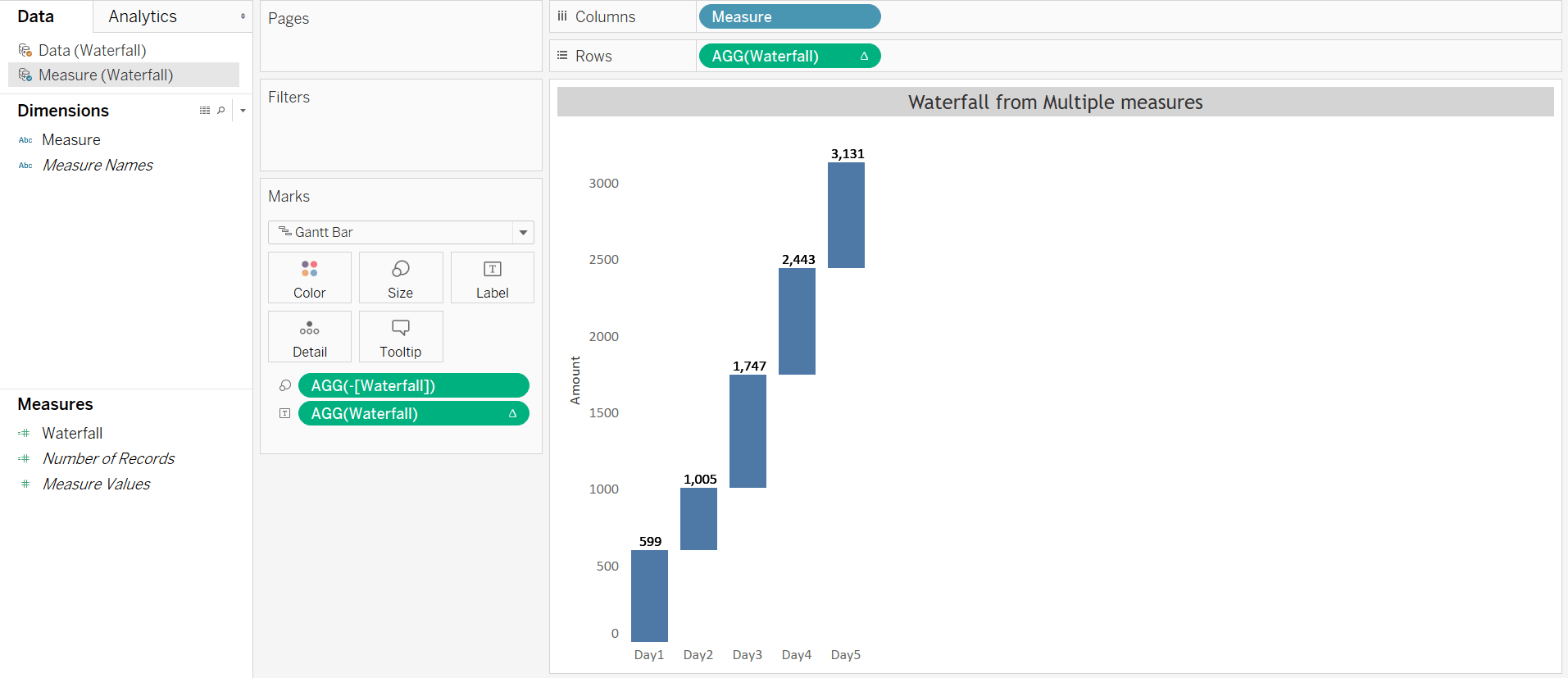The height and width of the screenshot is (678, 1568).
Task: Open the Label marks card
Action: [x=492, y=278]
